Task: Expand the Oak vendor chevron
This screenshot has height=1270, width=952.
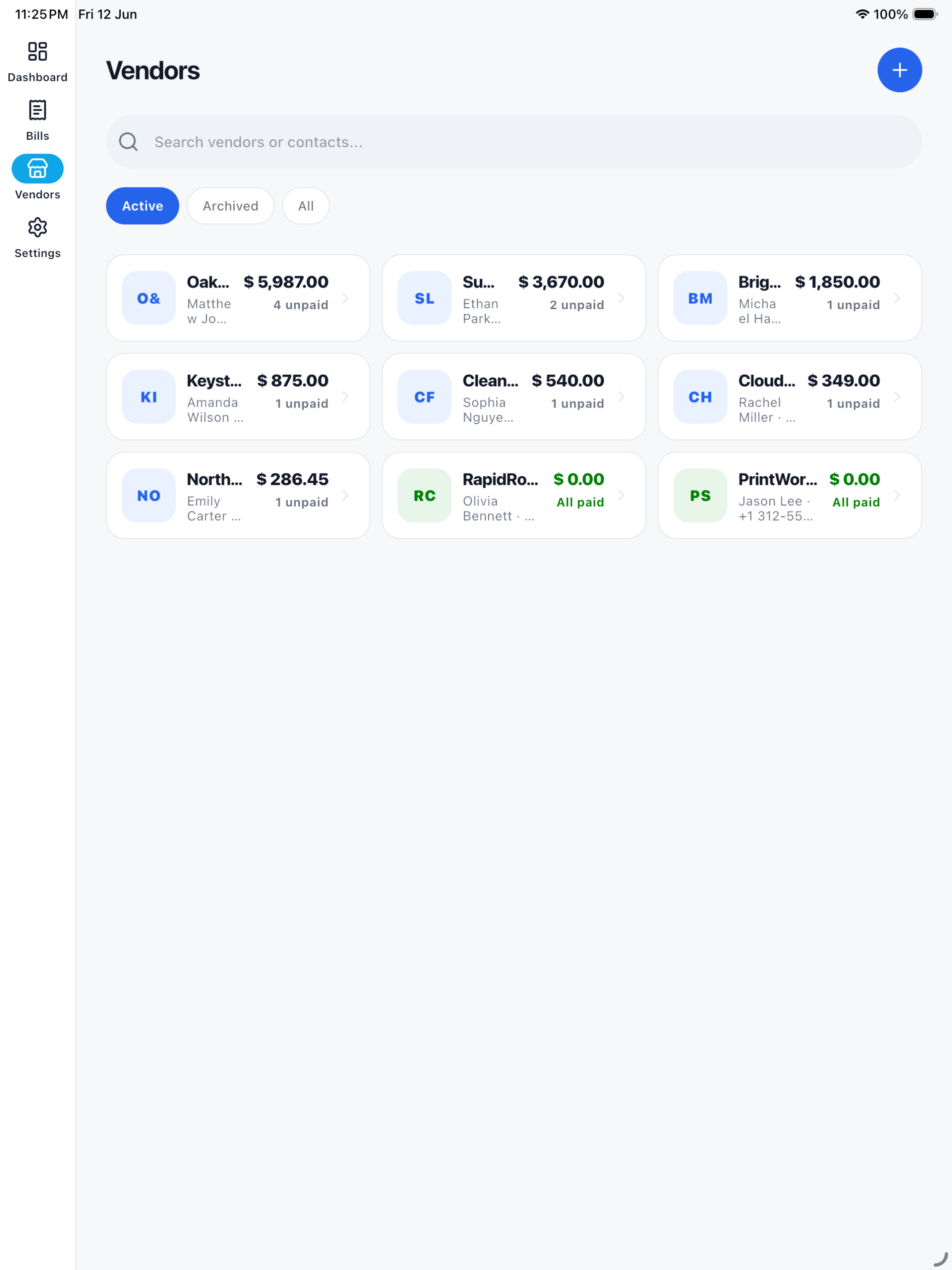Action: [345, 298]
